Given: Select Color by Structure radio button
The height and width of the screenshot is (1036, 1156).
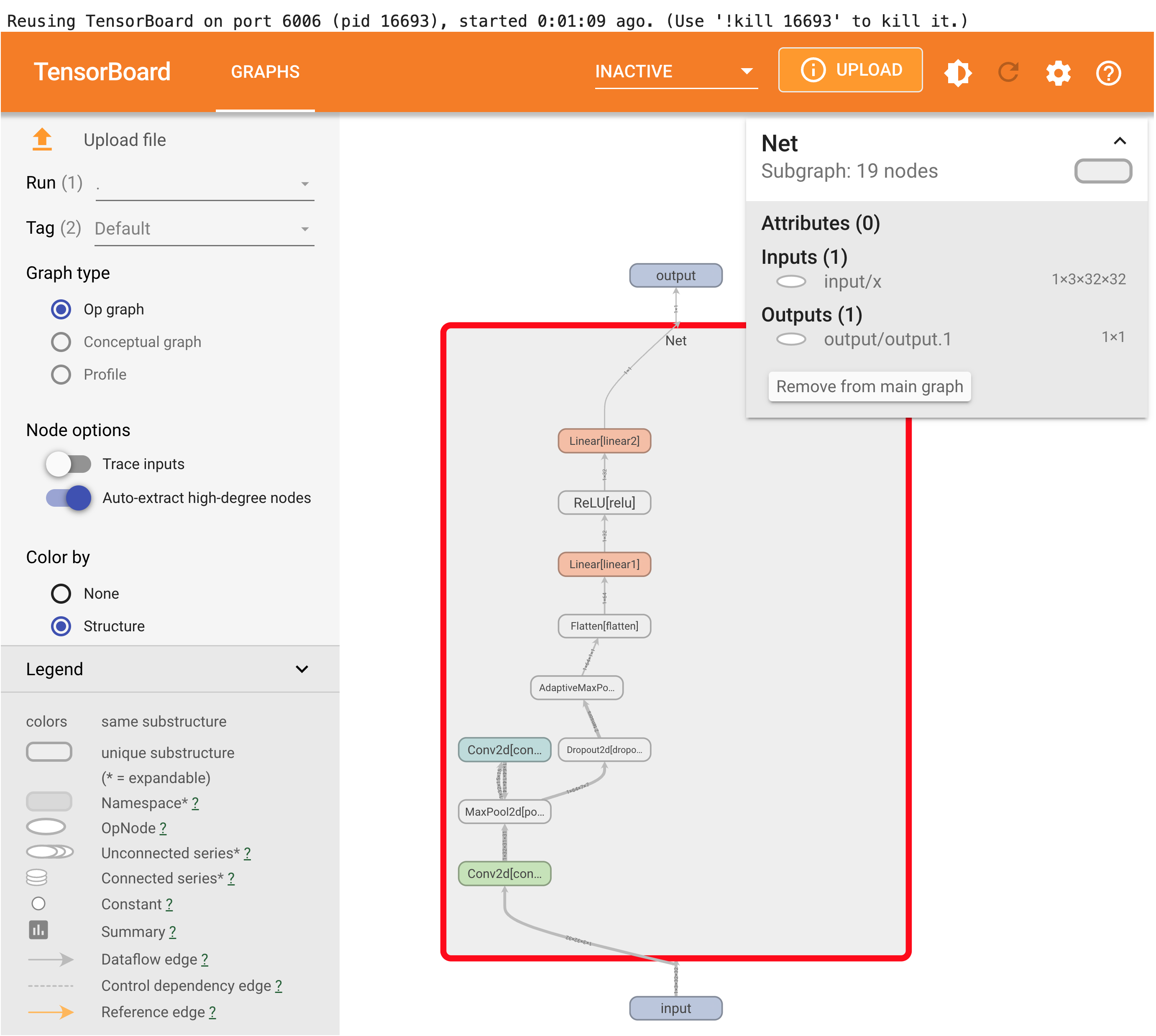Looking at the screenshot, I should tap(61, 626).
